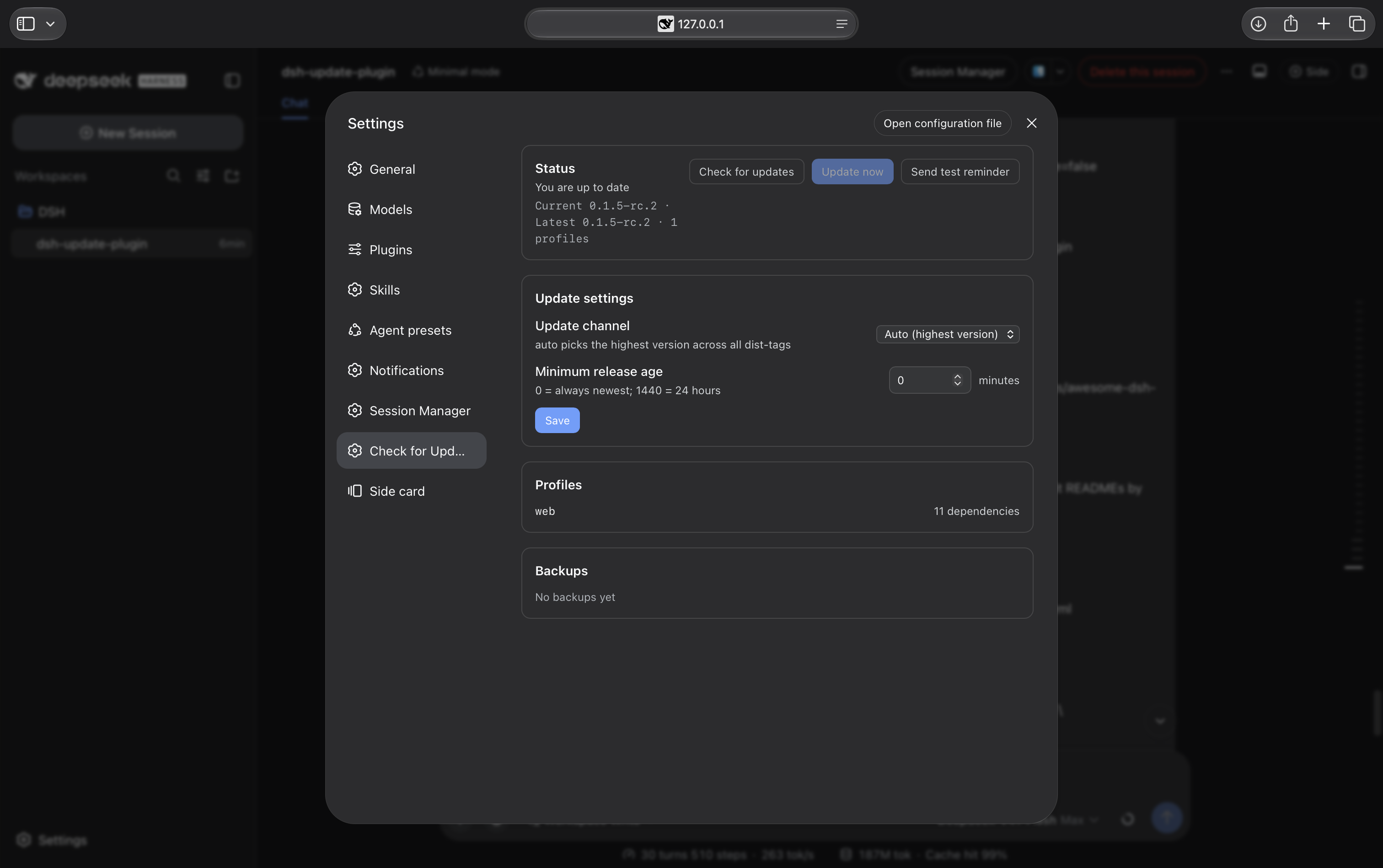The height and width of the screenshot is (868, 1383).
Task: Click Open configuration file button
Action: [x=942, y=123]
